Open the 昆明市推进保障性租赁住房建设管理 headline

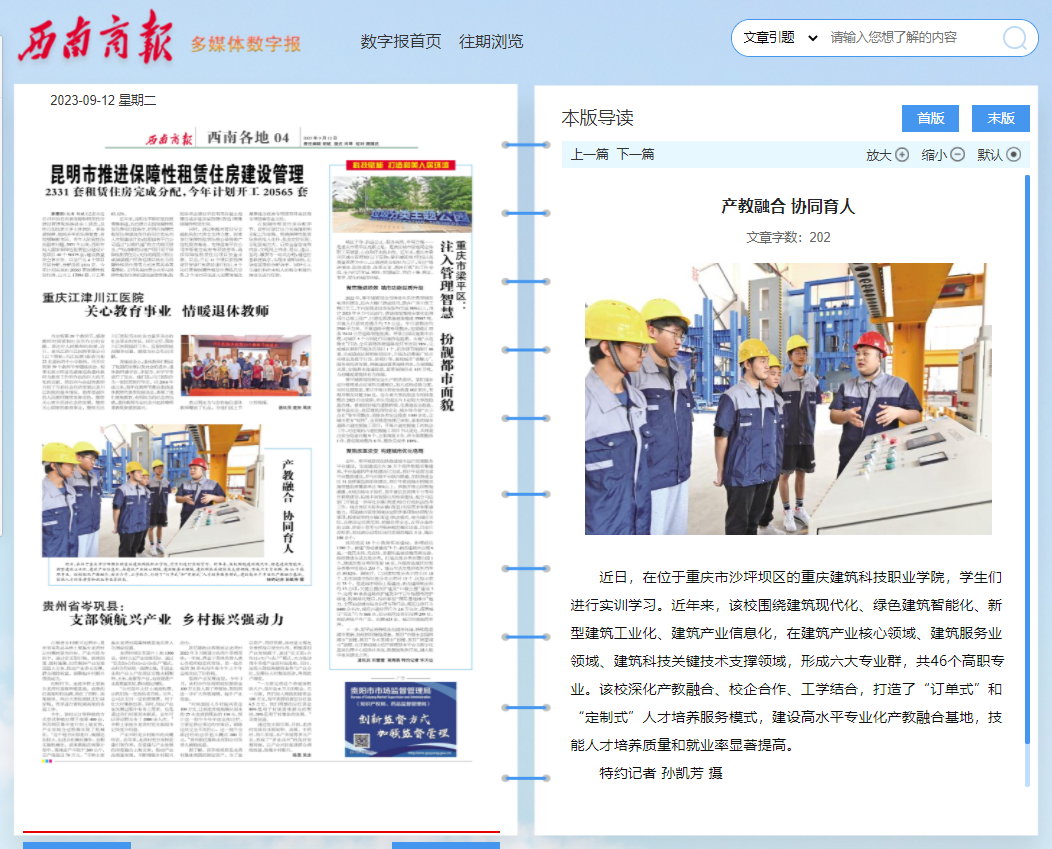click(x=177, y=171)
